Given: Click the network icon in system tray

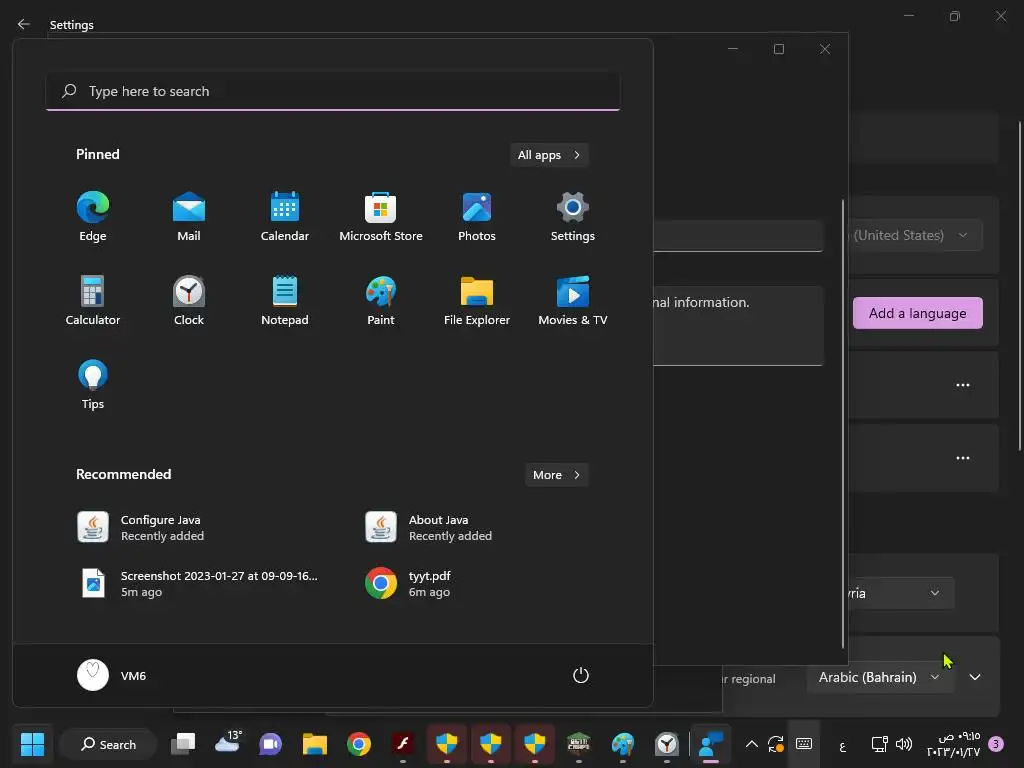Looking at the screenshot, I should tap(879, 744).
